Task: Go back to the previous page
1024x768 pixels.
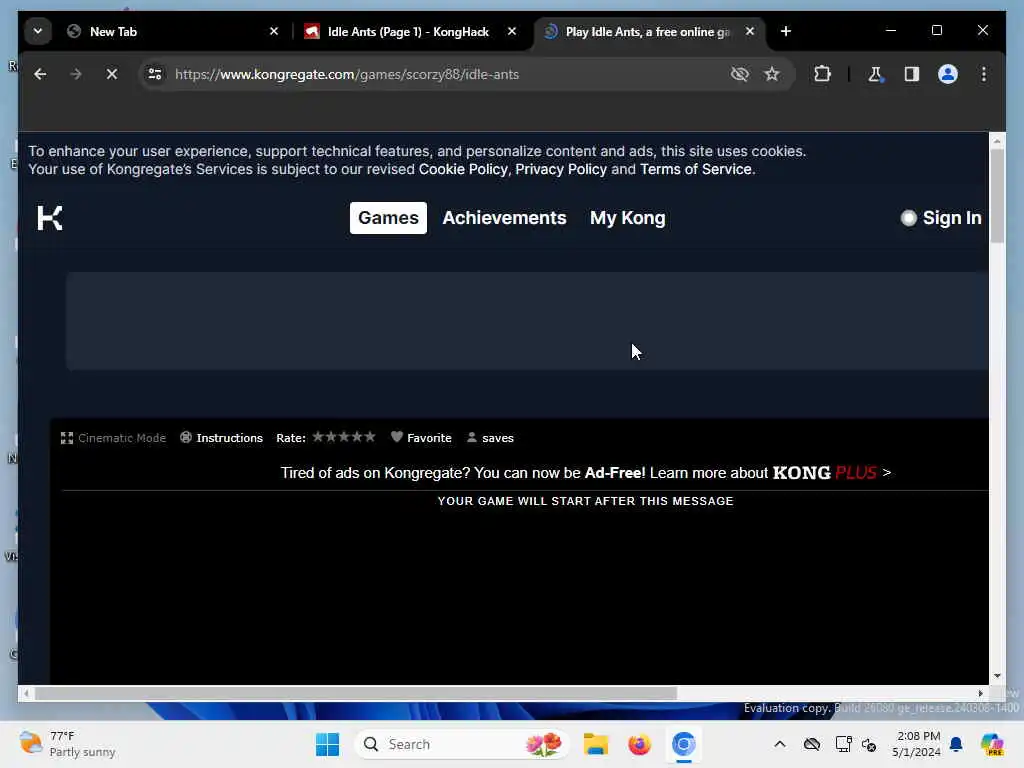Action: 40,74
